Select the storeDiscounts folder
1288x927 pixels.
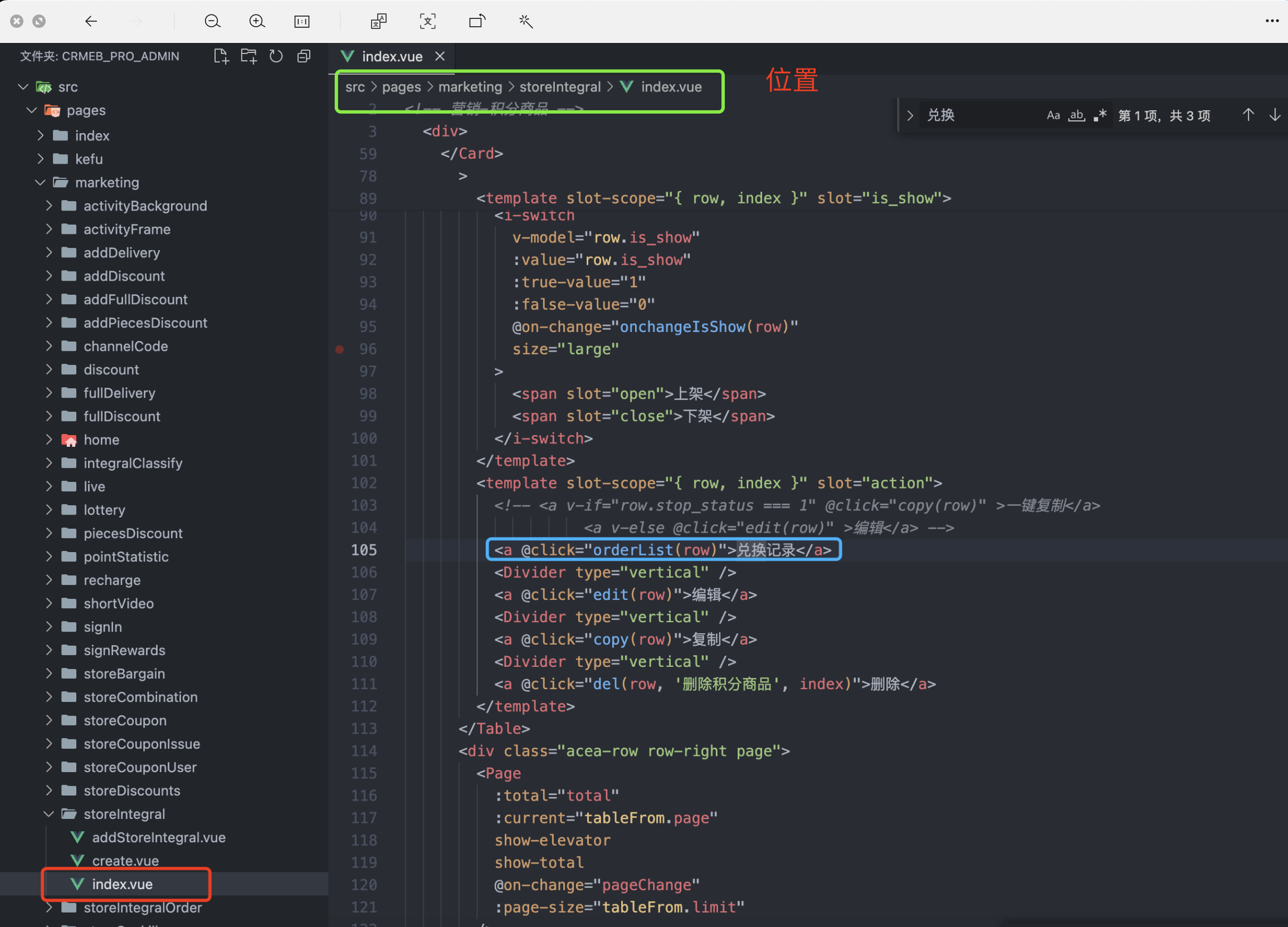pos(132,791)
